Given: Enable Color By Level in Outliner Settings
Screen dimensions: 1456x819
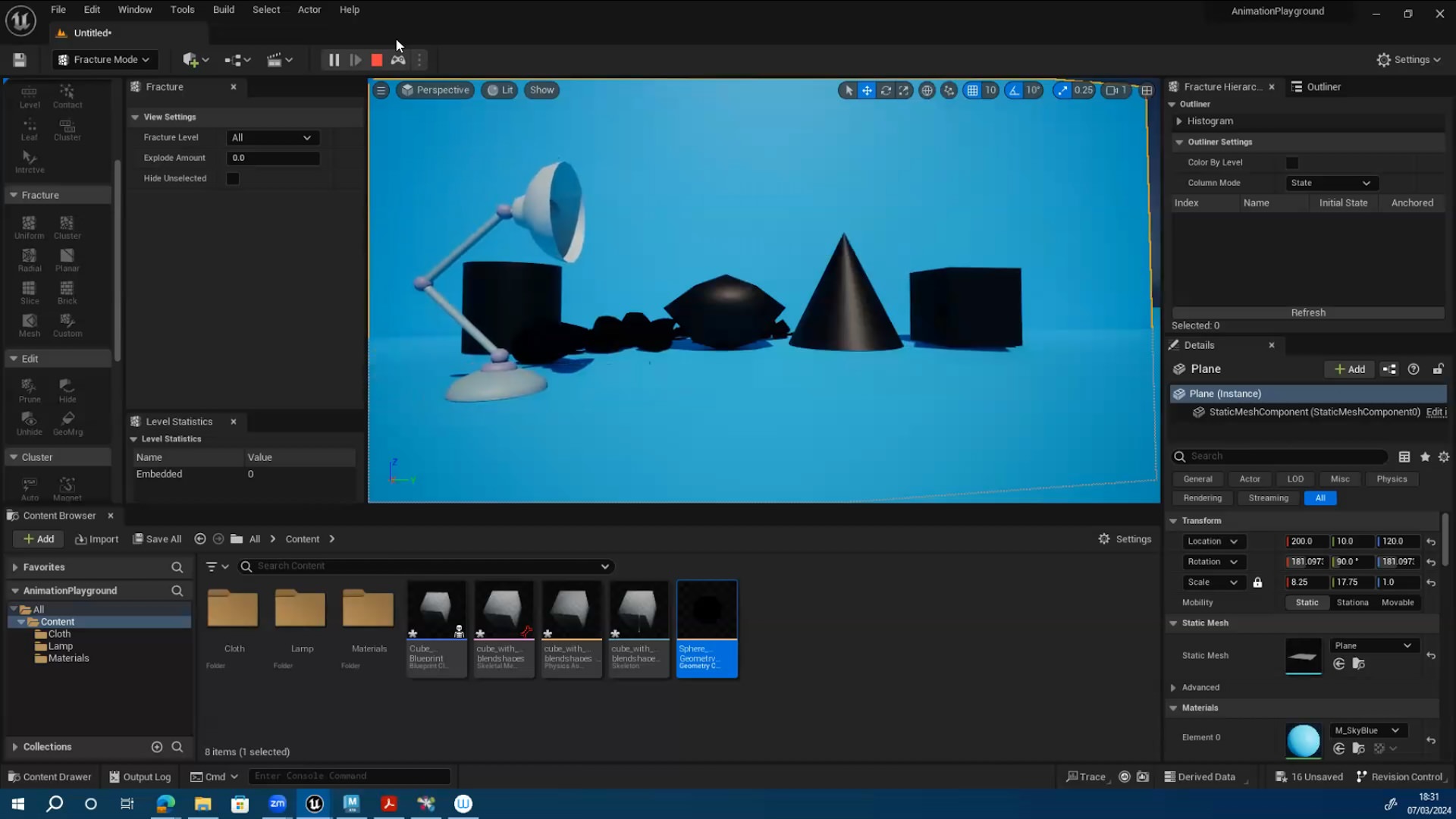Looking at the screenshot, I should tap(1291, 163).
